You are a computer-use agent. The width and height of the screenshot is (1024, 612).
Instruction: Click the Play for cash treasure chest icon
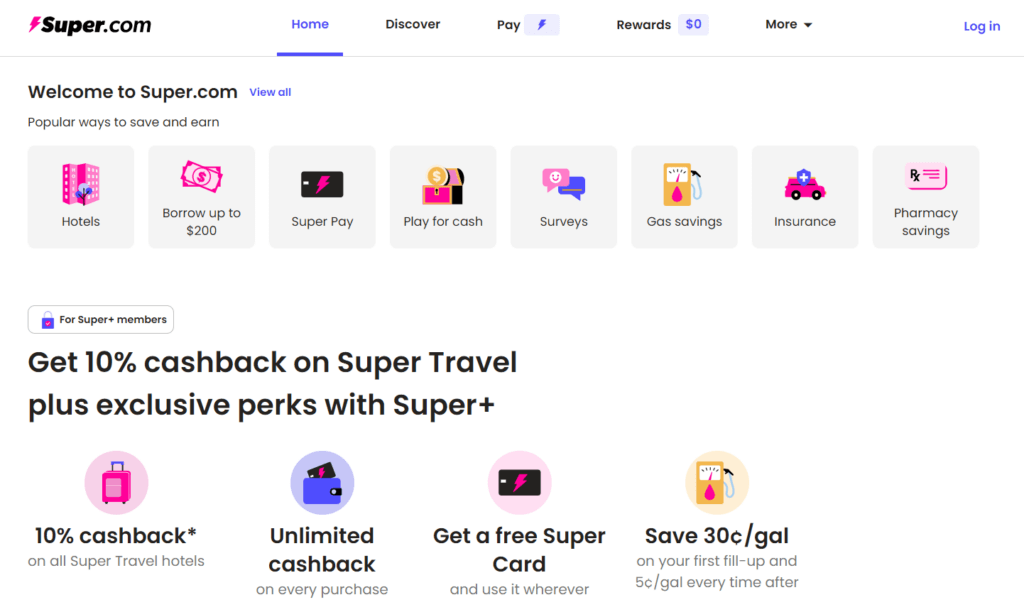click(x=443, y=182)
